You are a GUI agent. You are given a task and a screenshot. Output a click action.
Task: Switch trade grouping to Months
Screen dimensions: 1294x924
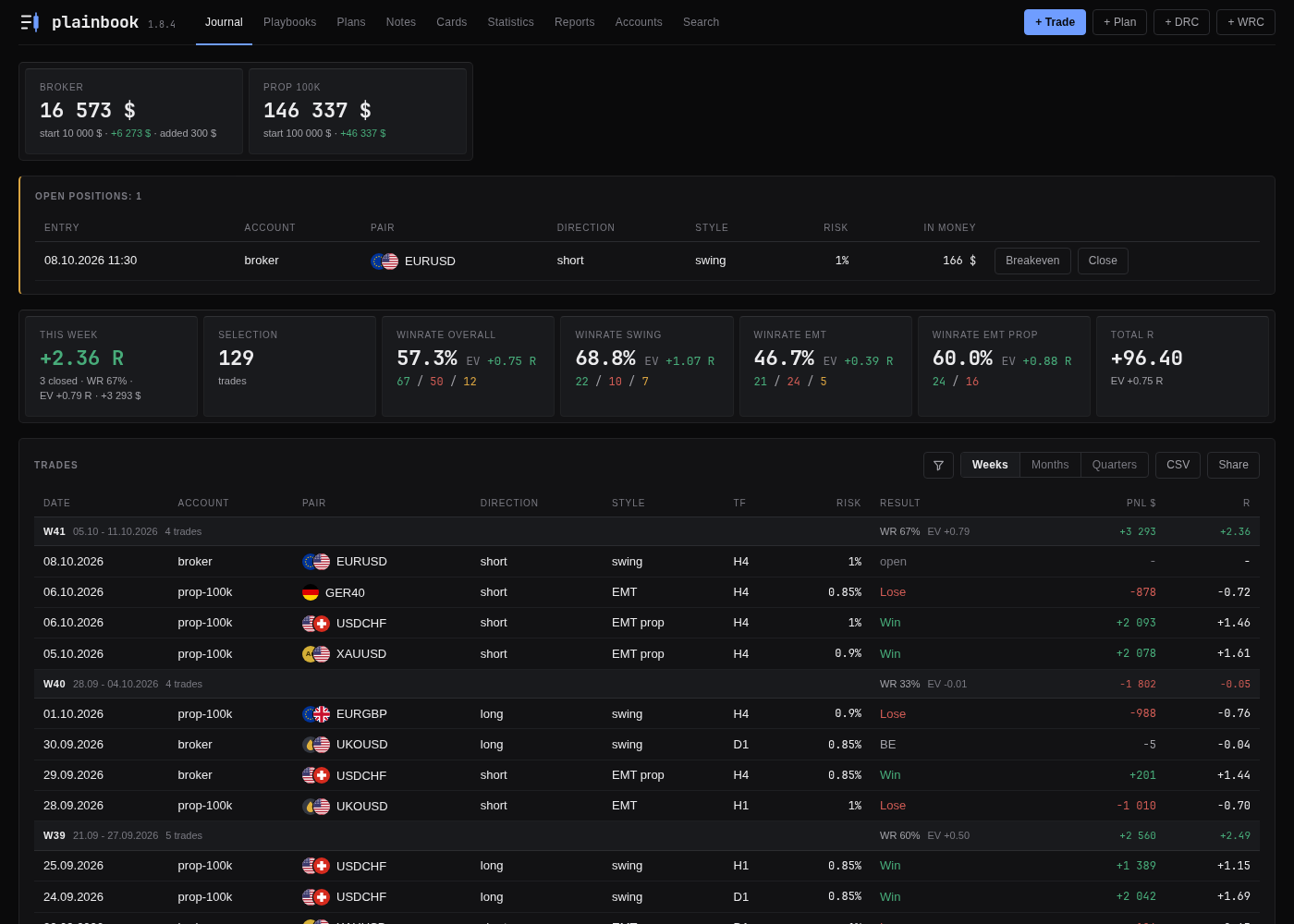pyautogui.click(x=1050, y=465)
